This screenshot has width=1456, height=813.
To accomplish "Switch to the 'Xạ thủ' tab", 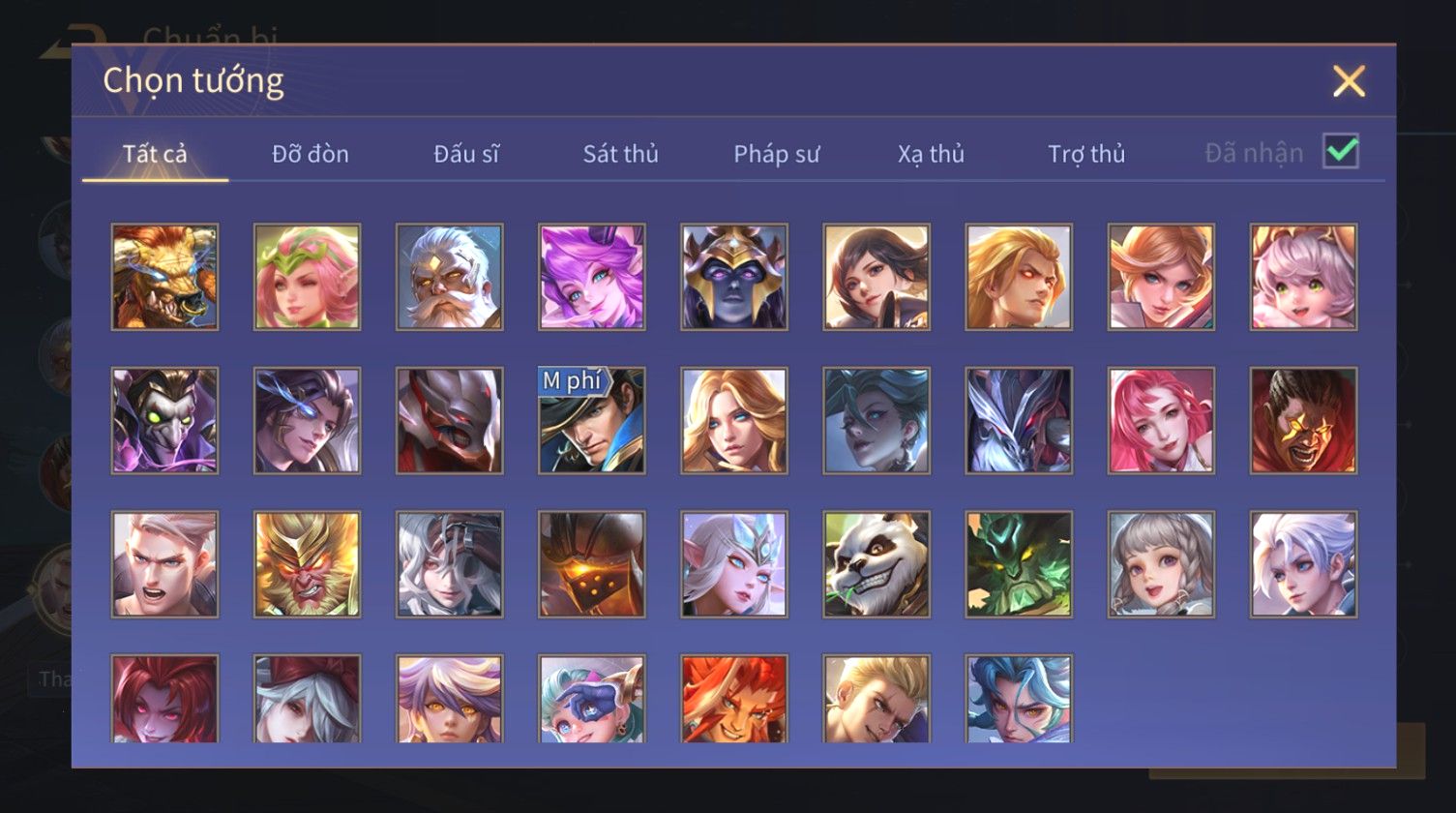I will coord(931,154).
